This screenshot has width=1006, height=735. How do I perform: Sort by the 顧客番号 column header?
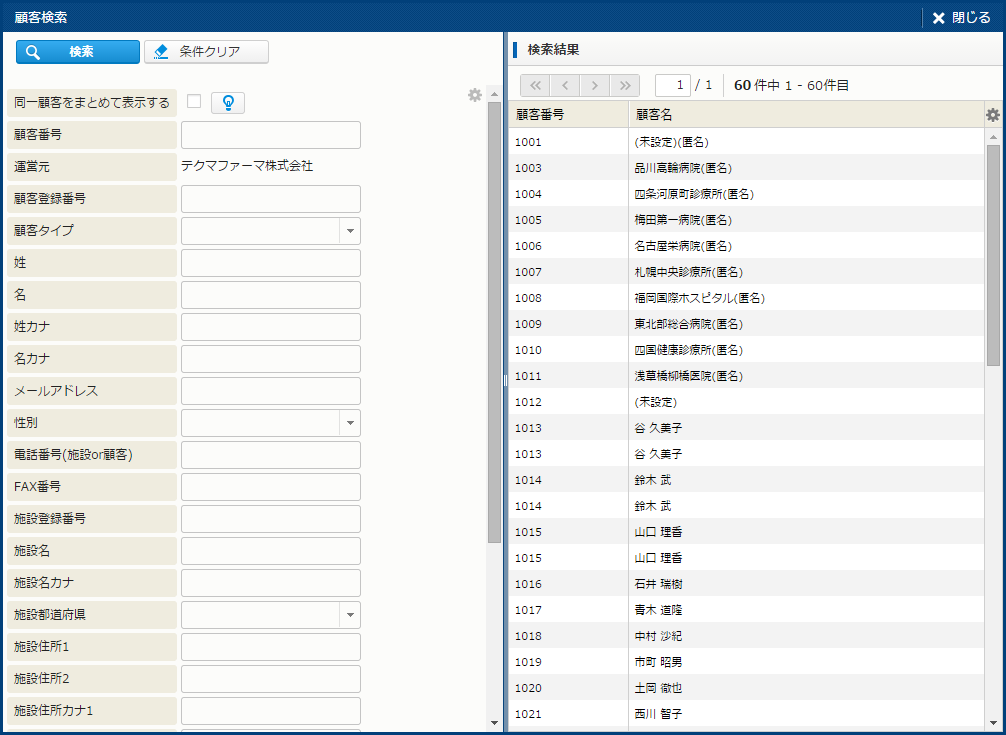pyautogui.click(x=567, y=115)
